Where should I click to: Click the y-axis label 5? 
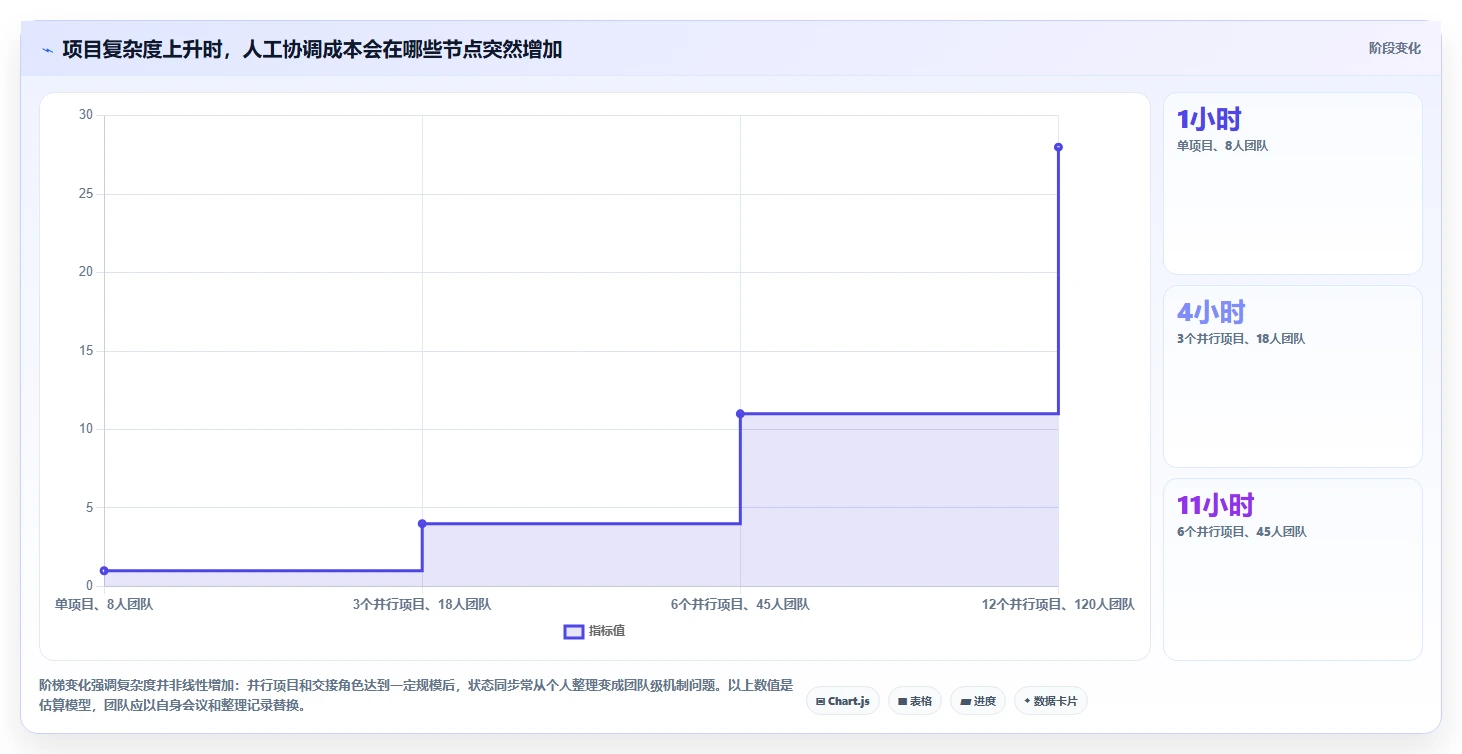click(89, 507)
